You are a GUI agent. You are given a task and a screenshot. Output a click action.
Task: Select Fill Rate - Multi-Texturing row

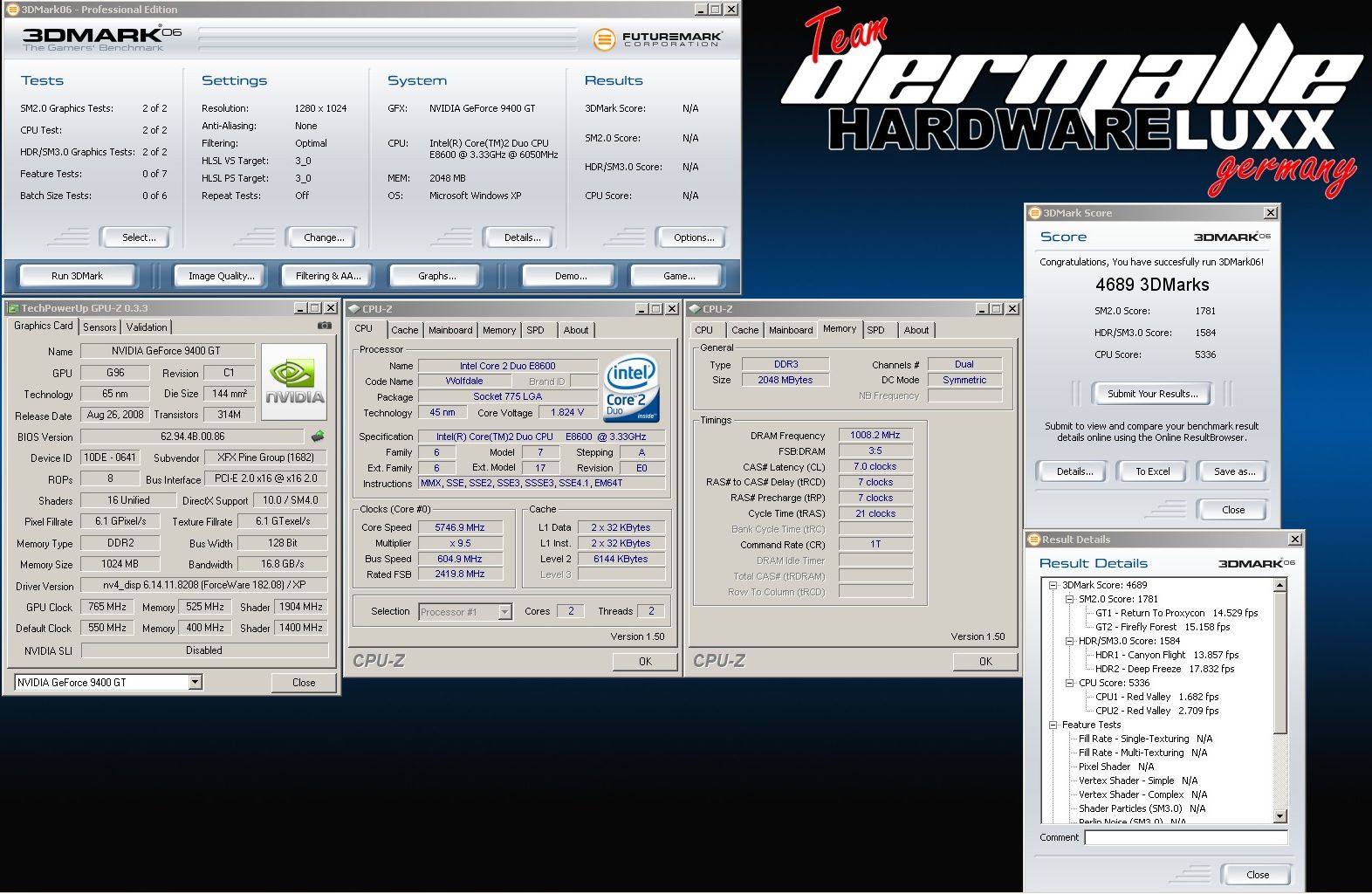pyautogui.click(x=1142, y=753)
